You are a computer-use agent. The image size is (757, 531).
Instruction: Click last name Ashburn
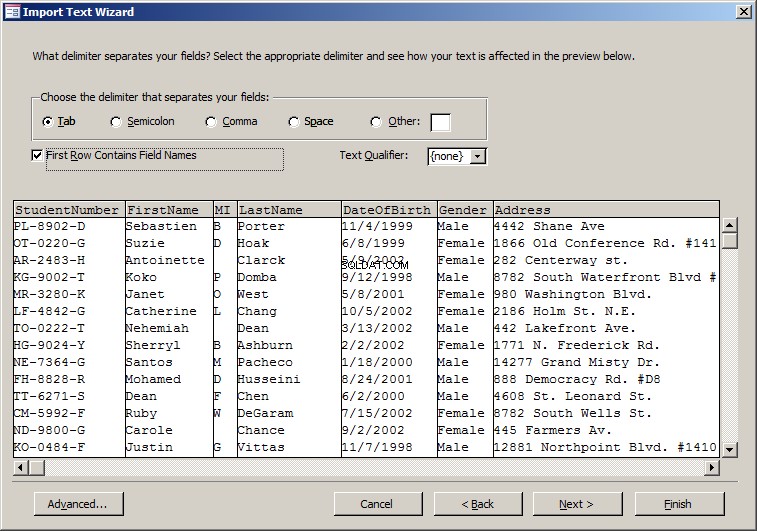coord(265,345)
